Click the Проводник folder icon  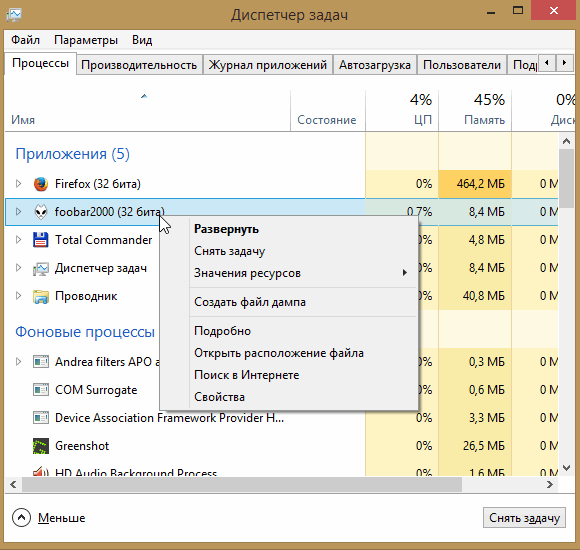pos(41,296)
